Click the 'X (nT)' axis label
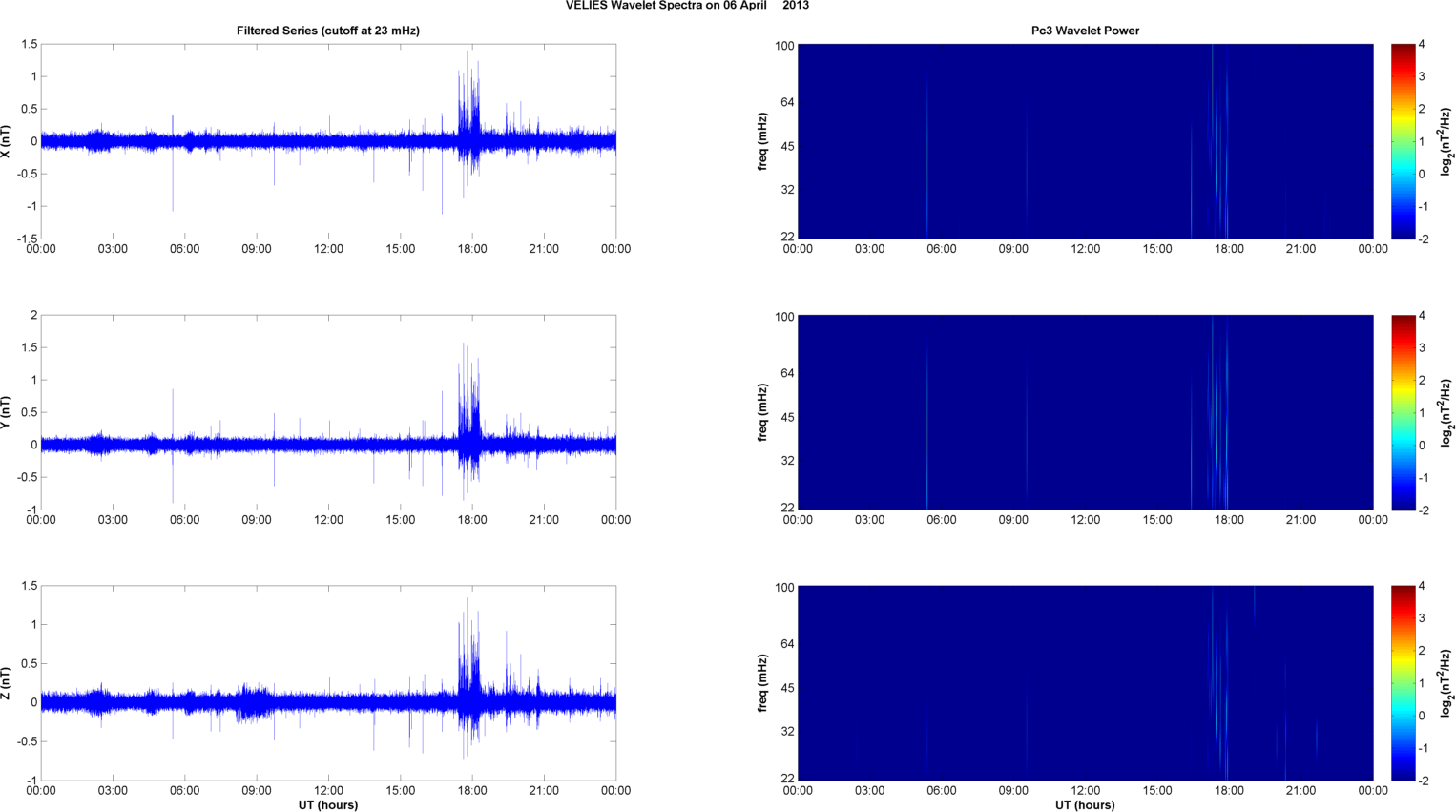The height and width of the screenshot is (812, 1456). [x=7, y=141]
